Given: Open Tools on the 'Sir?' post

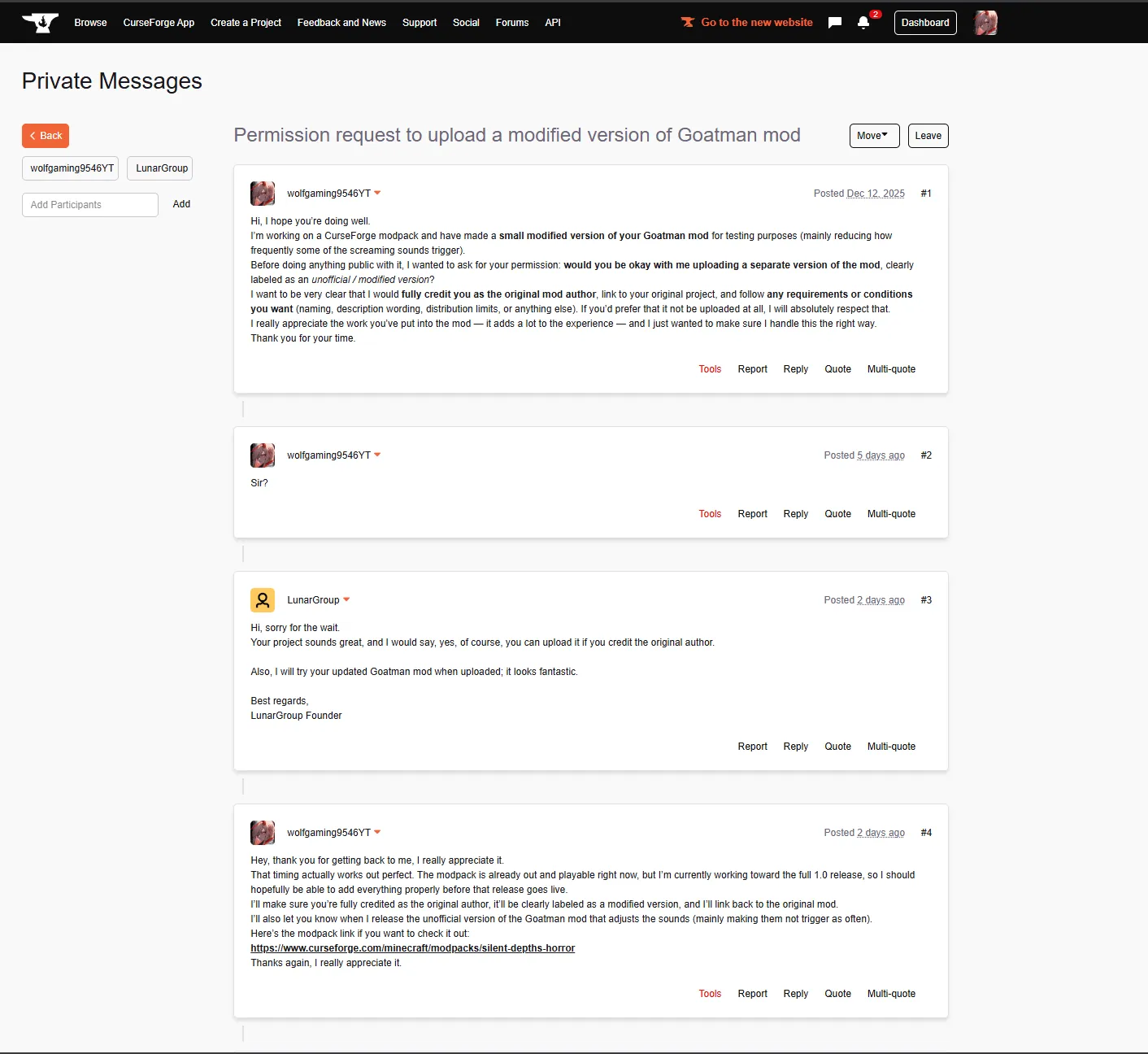Looking at the screenshot, I should click(710, 514).
